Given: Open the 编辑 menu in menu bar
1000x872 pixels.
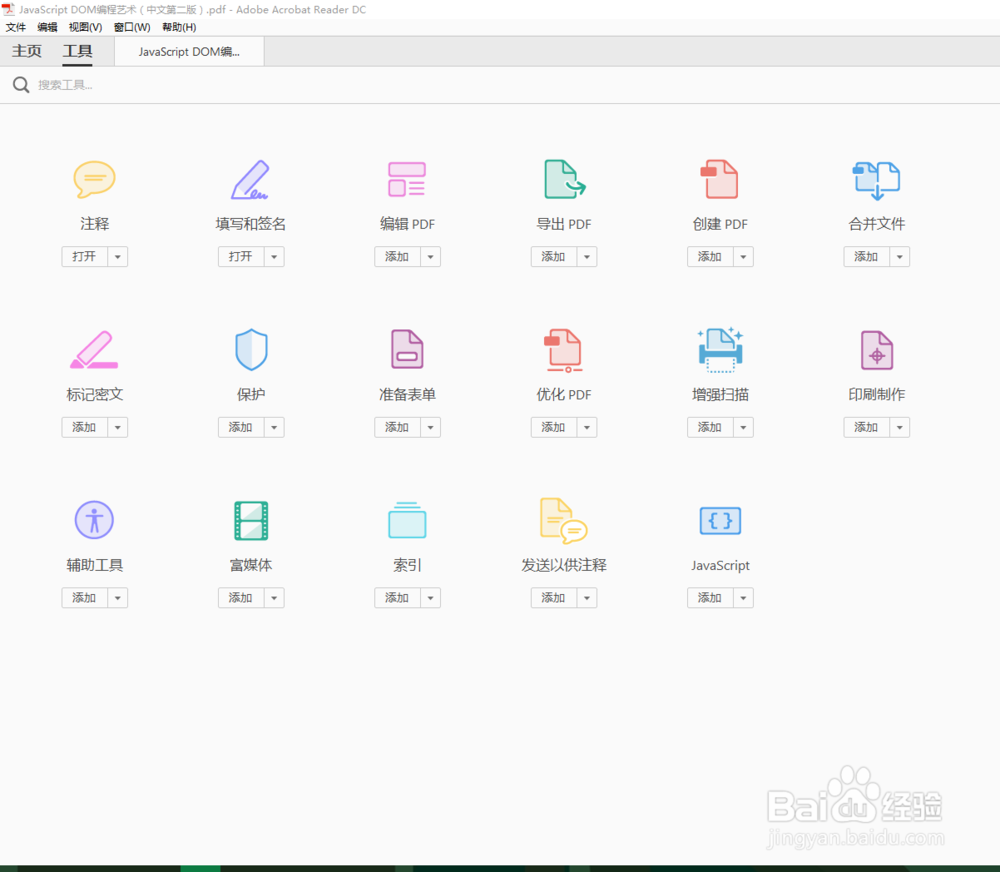Looking at the screenshot, I should click(47, 27).
